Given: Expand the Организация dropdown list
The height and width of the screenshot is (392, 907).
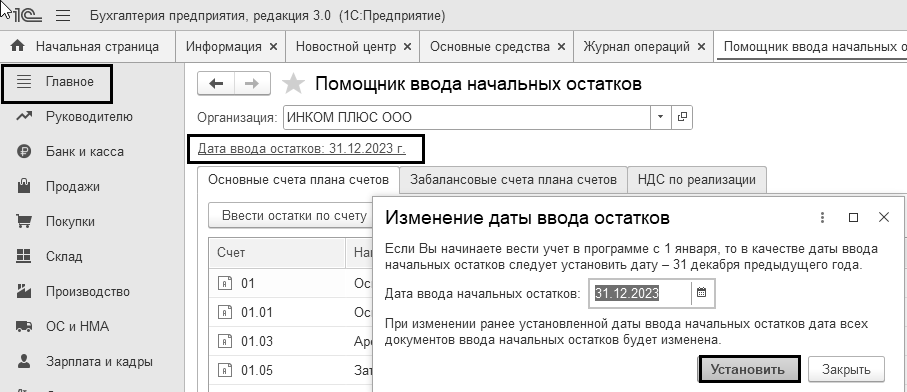Looking at the screenshot, I should [x=661, y=117].
